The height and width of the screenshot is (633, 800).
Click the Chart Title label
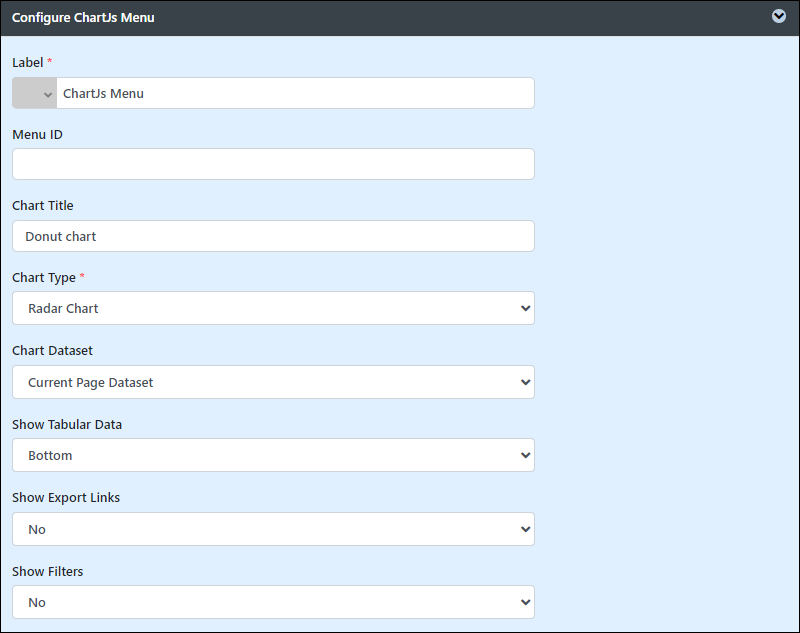[43, 206]
